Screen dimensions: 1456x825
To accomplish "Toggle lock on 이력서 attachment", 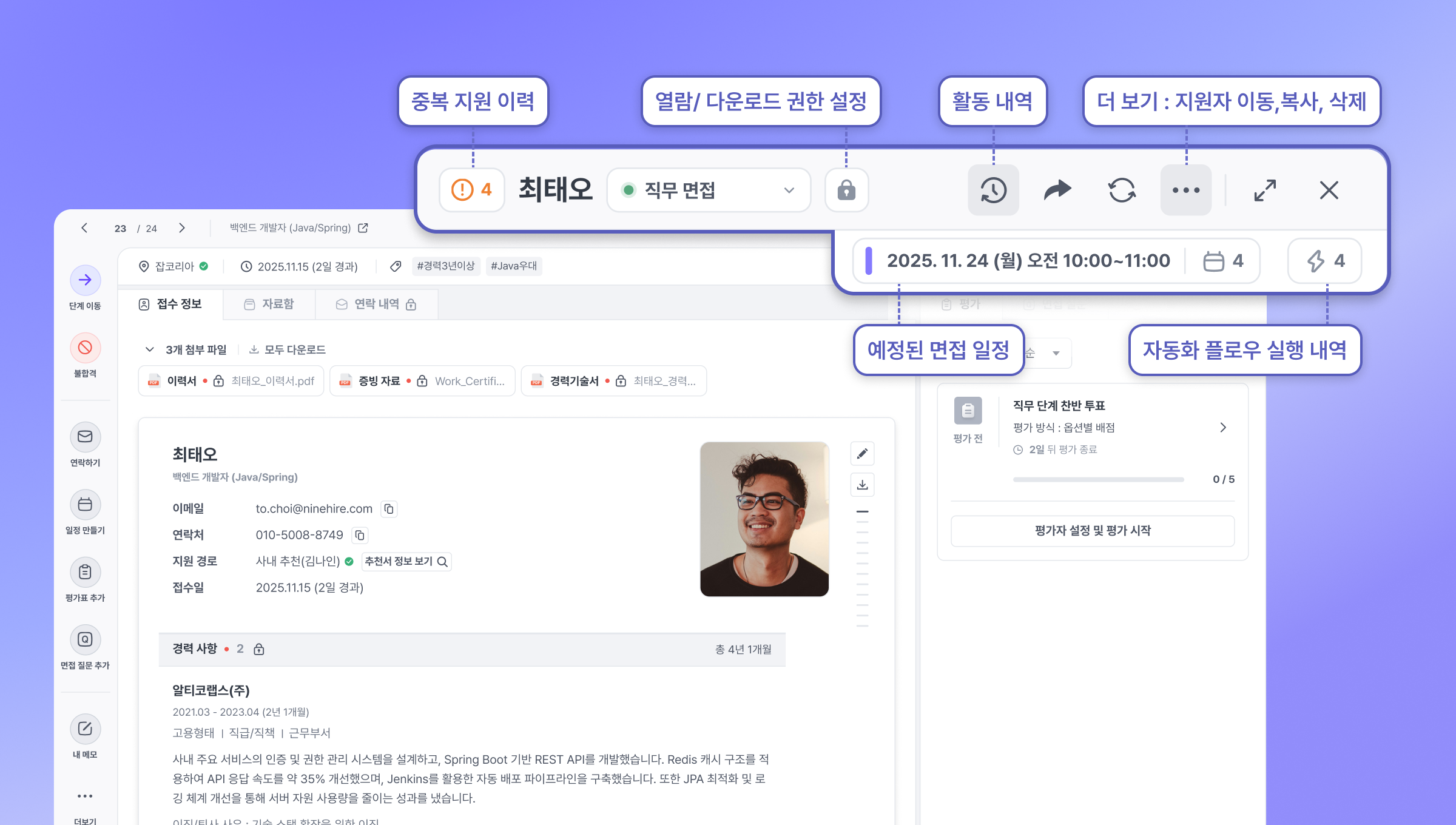I will tap(219, 381).
